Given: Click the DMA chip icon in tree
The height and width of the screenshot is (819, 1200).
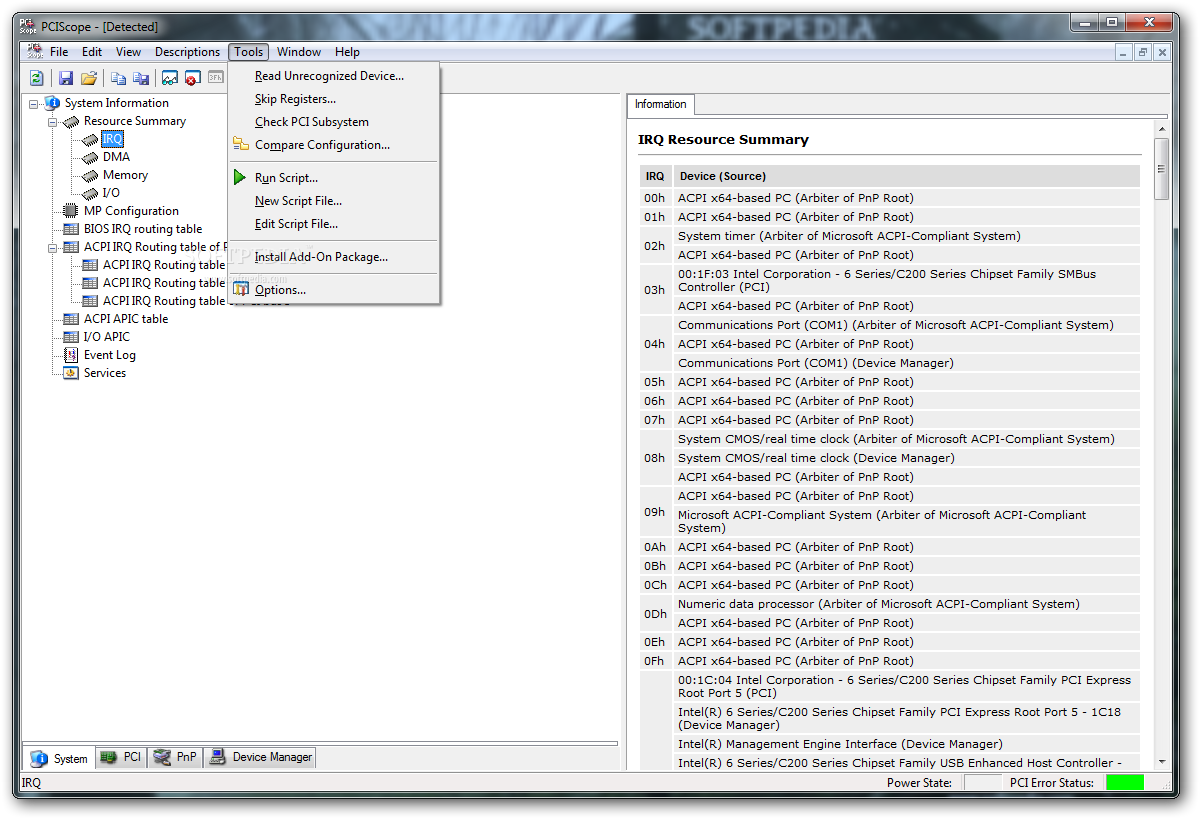Looking at the screenshot, I should [x=90, y=157].
